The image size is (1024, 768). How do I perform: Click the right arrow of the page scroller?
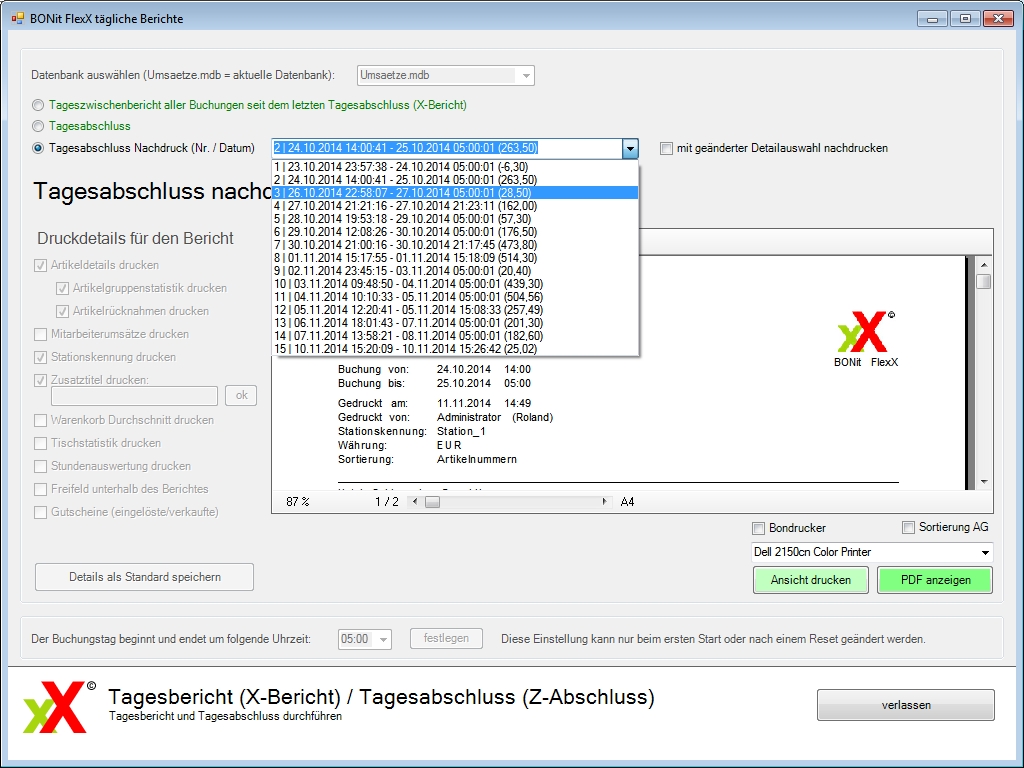point(604,502)
